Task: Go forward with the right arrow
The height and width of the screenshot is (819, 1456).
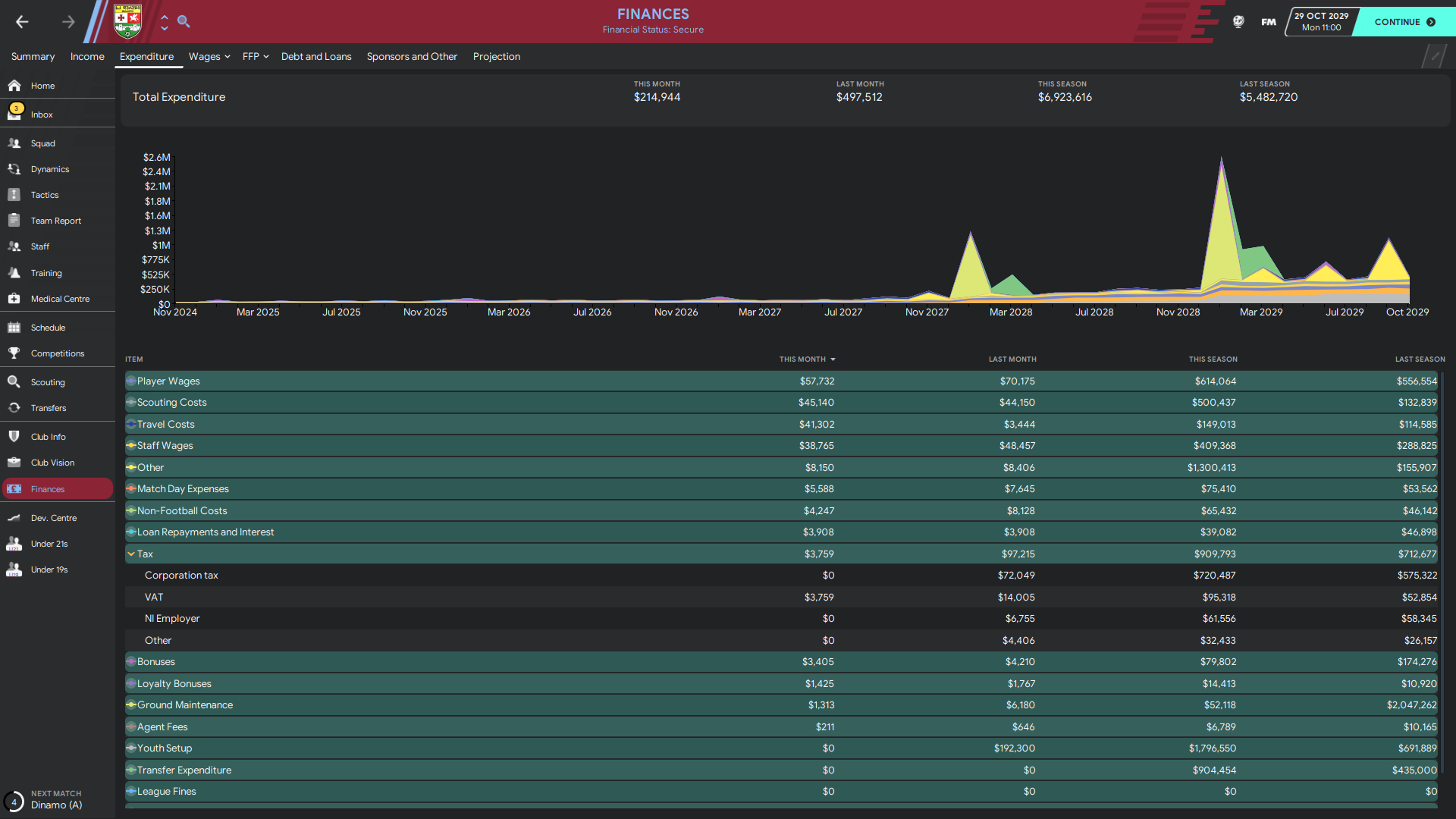Action: 68,22
